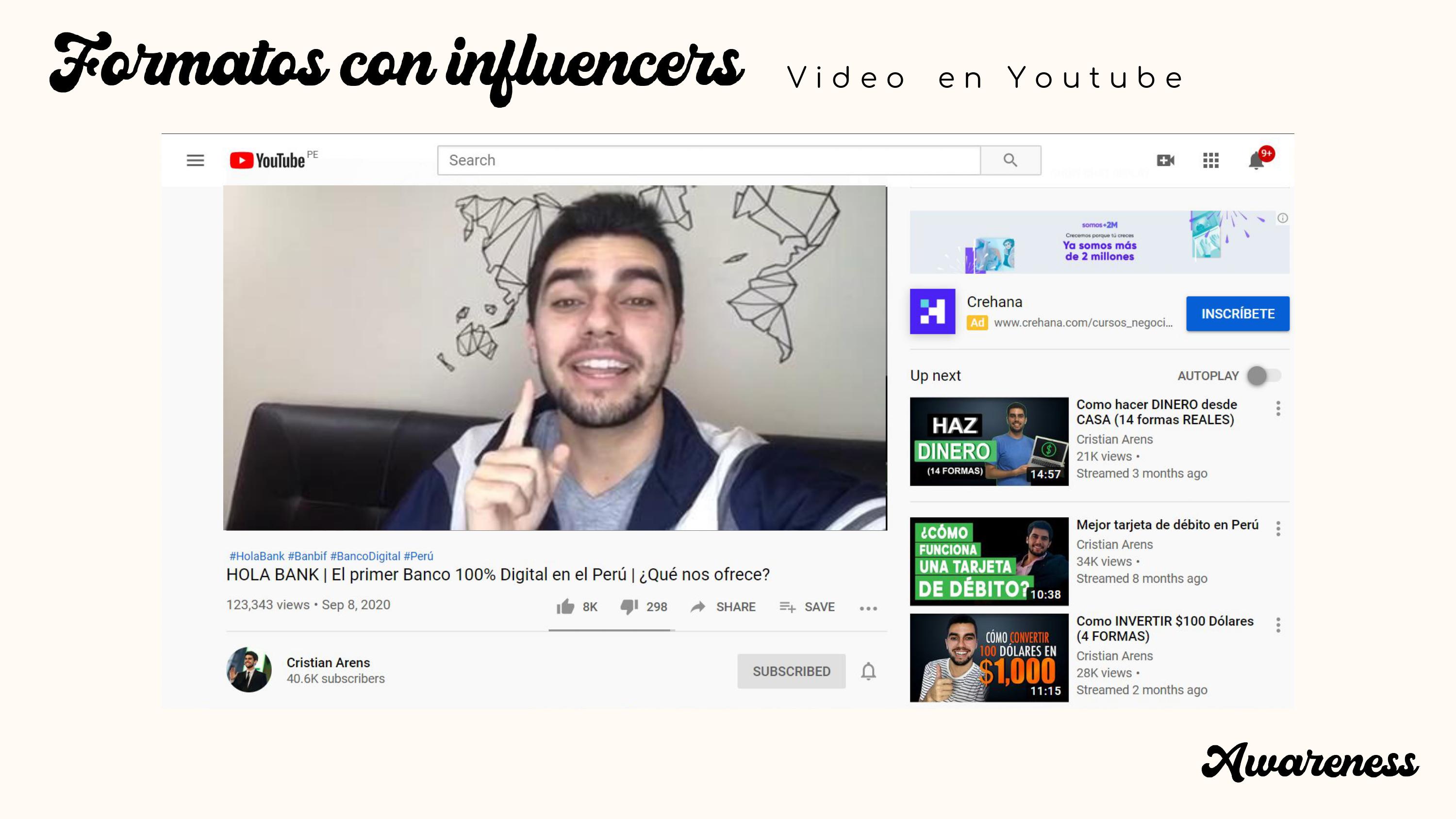The height and width of the screenshot is (819, 1456).
Task: Click the '8K' likes count
Action: point(590,607)
